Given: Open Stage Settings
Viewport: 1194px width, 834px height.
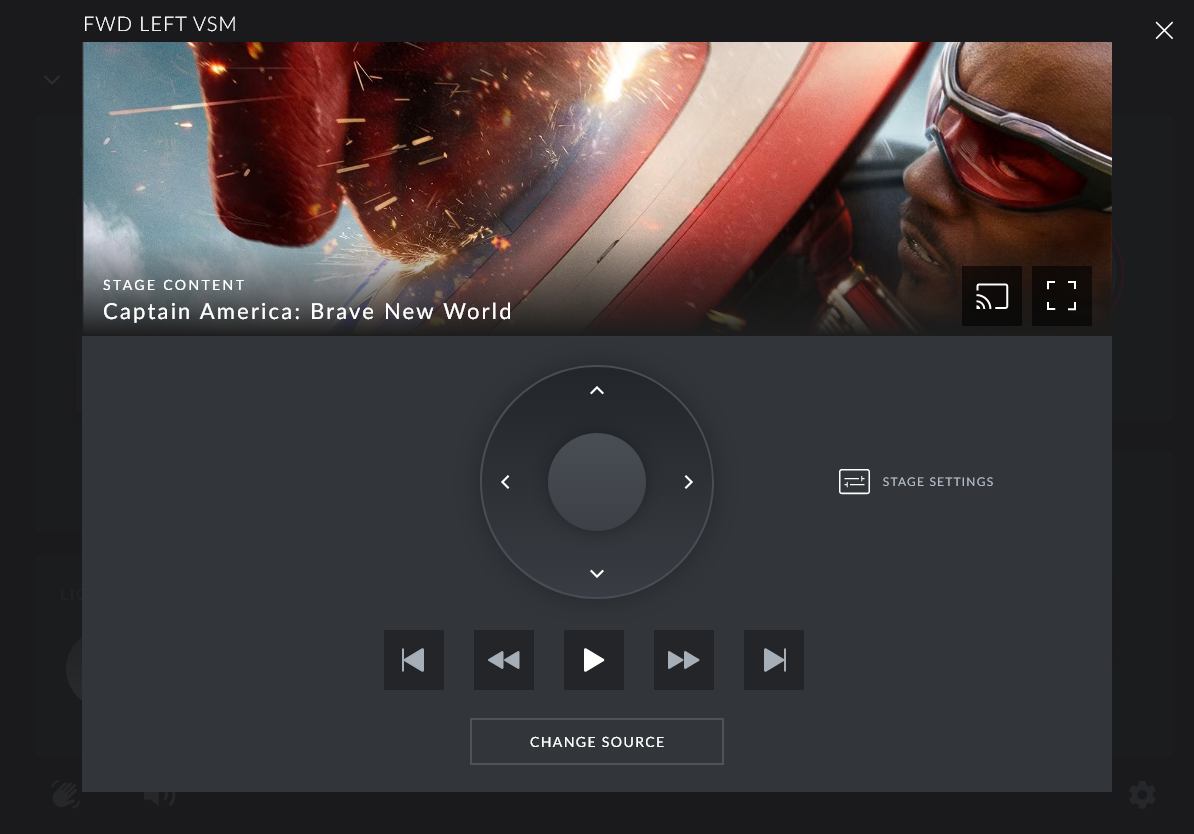Looking at the screenshot, I should tap(916, 482).
